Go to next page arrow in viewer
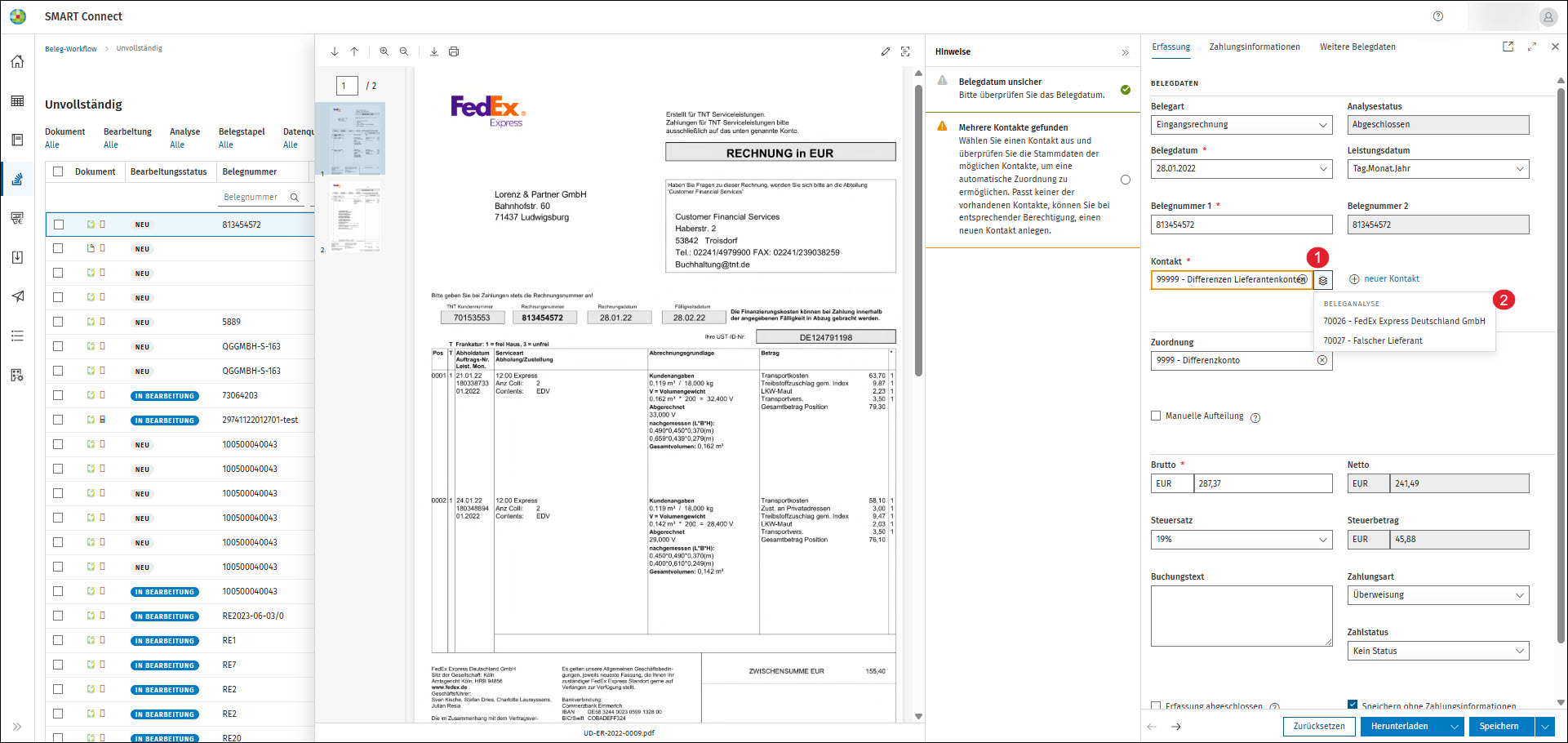Screen dimensions: 1568x743 tap(335, 51)
